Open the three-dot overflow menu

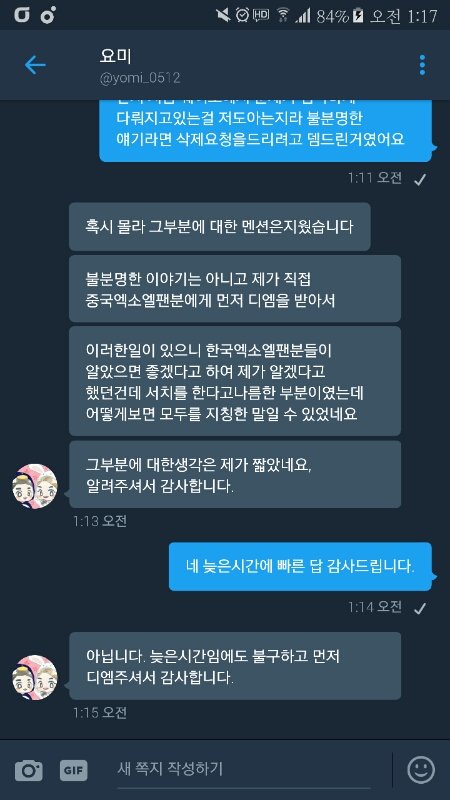click(x=422, y=65)
